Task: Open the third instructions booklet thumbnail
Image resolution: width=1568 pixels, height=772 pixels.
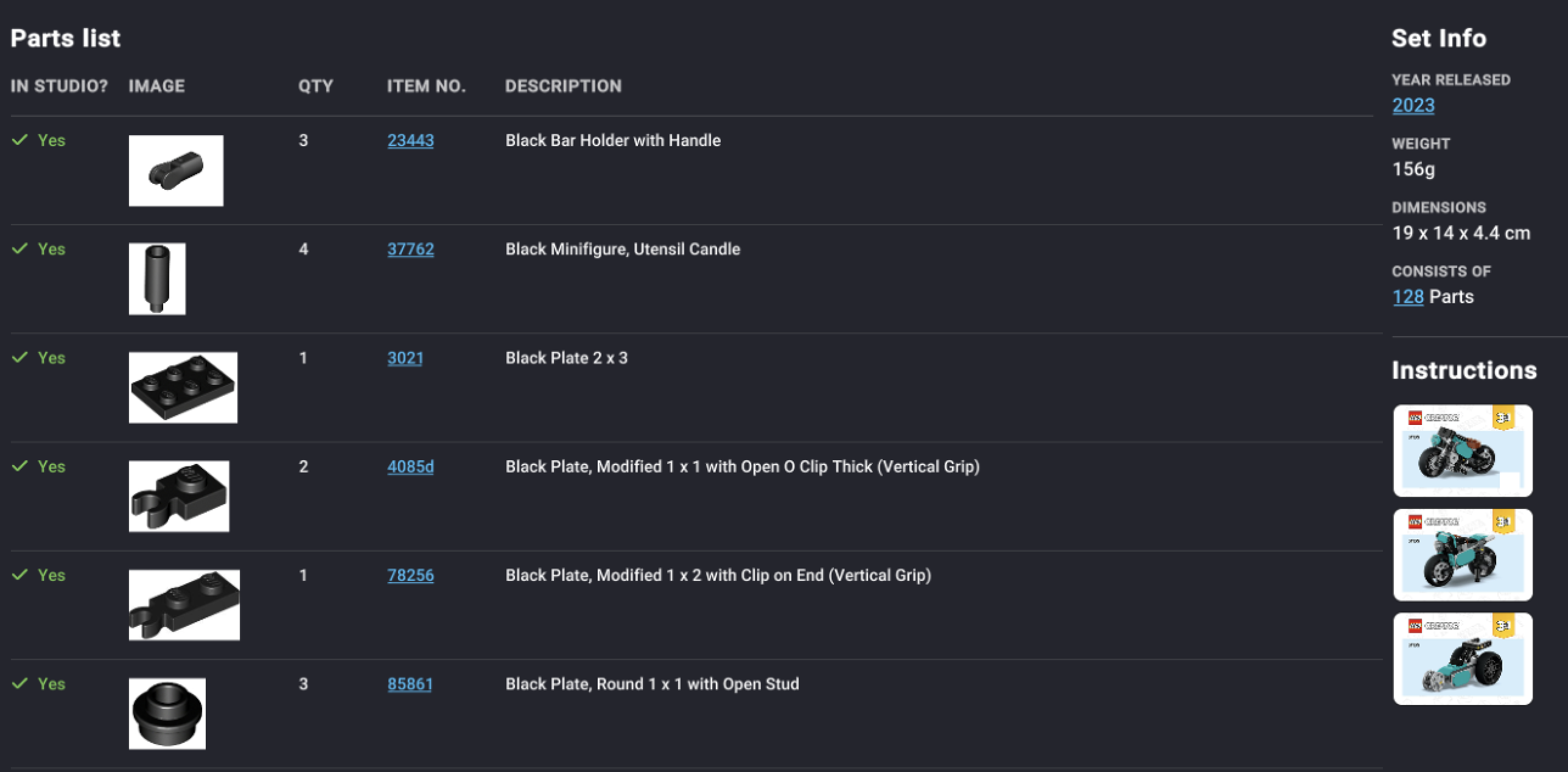Action: (x=1462, y=659)
